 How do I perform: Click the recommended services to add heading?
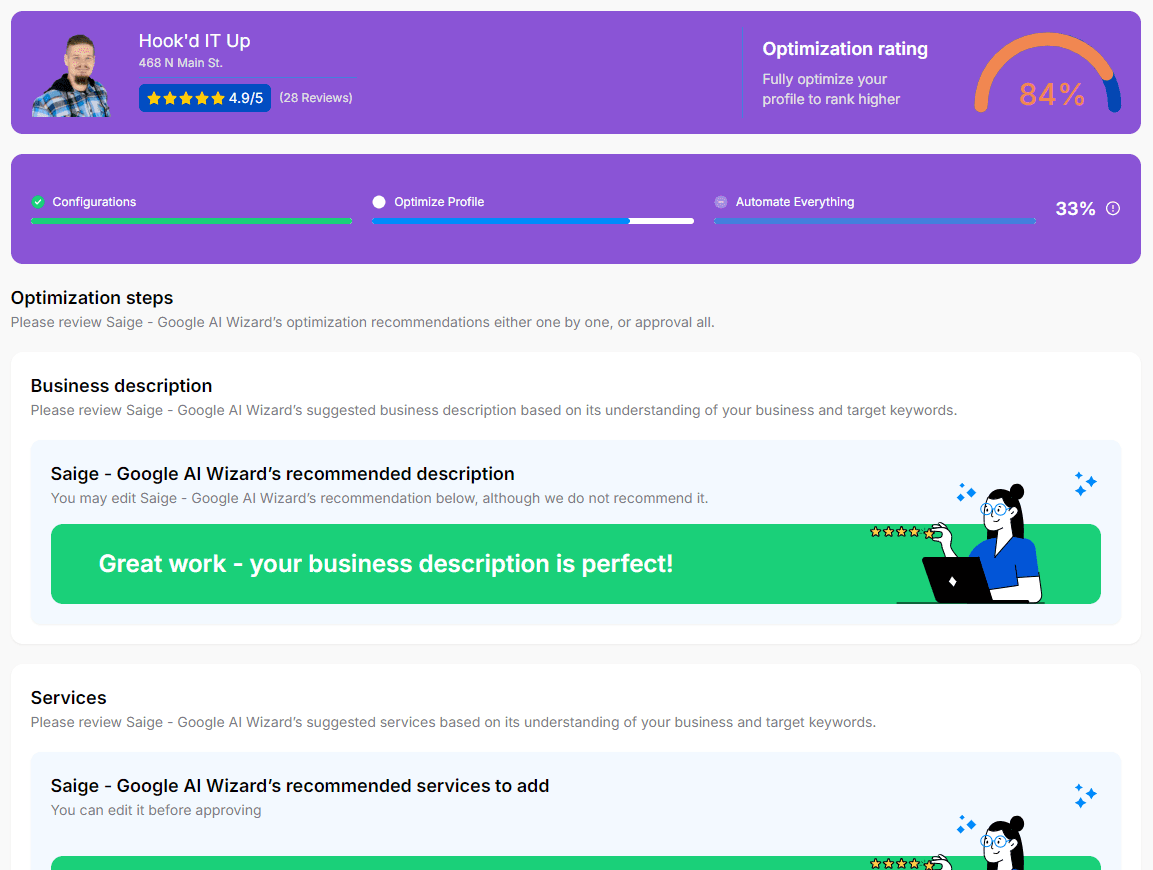(x=300, y=785)
